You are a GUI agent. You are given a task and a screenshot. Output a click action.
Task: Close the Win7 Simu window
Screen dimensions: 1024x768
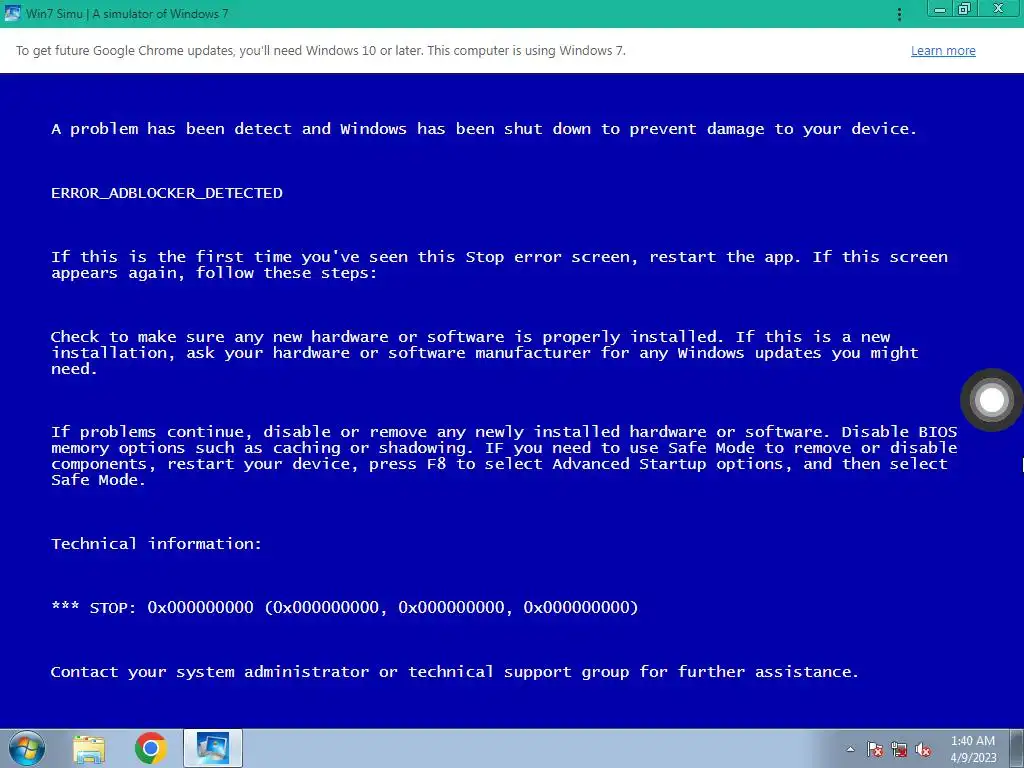pos(998,9)
